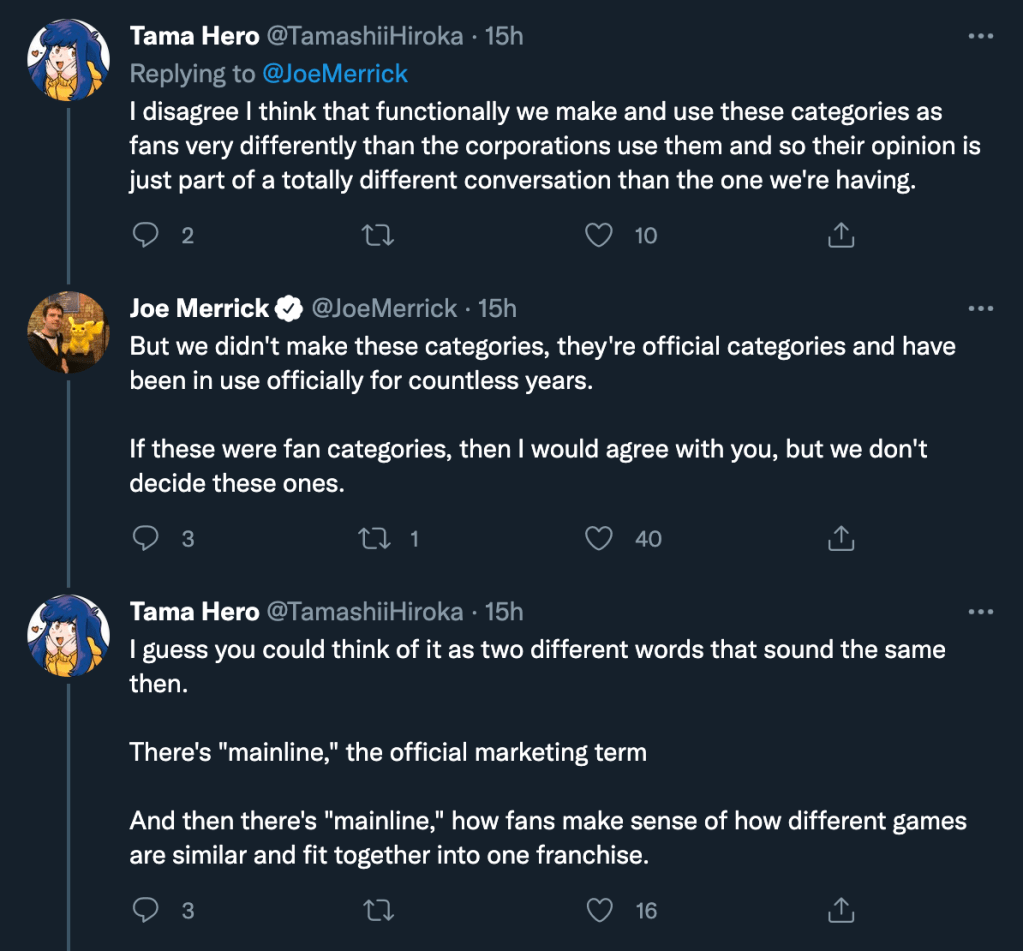Reply to Tama Hero's first tweet
Image resolution: width=1023 pixels, height=951 pixels.
(146, 235)
